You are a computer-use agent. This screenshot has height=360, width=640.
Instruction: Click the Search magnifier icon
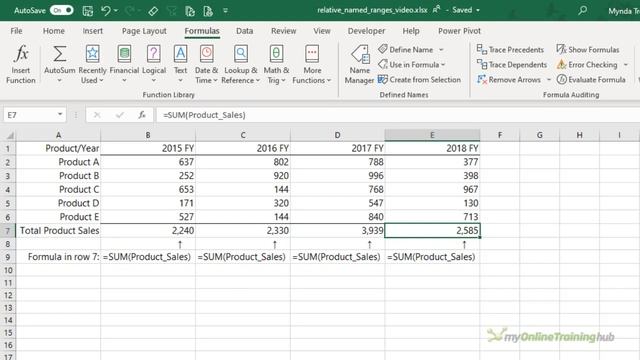[x=583, y=10]
